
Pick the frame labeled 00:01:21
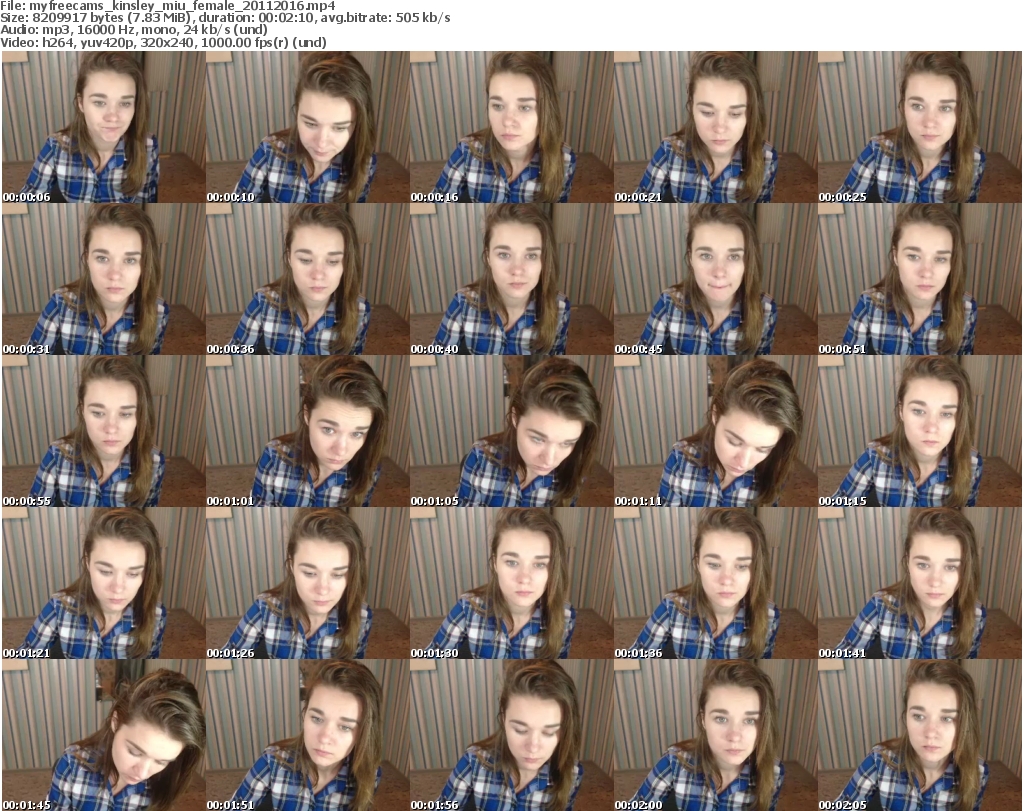point(104,583)
